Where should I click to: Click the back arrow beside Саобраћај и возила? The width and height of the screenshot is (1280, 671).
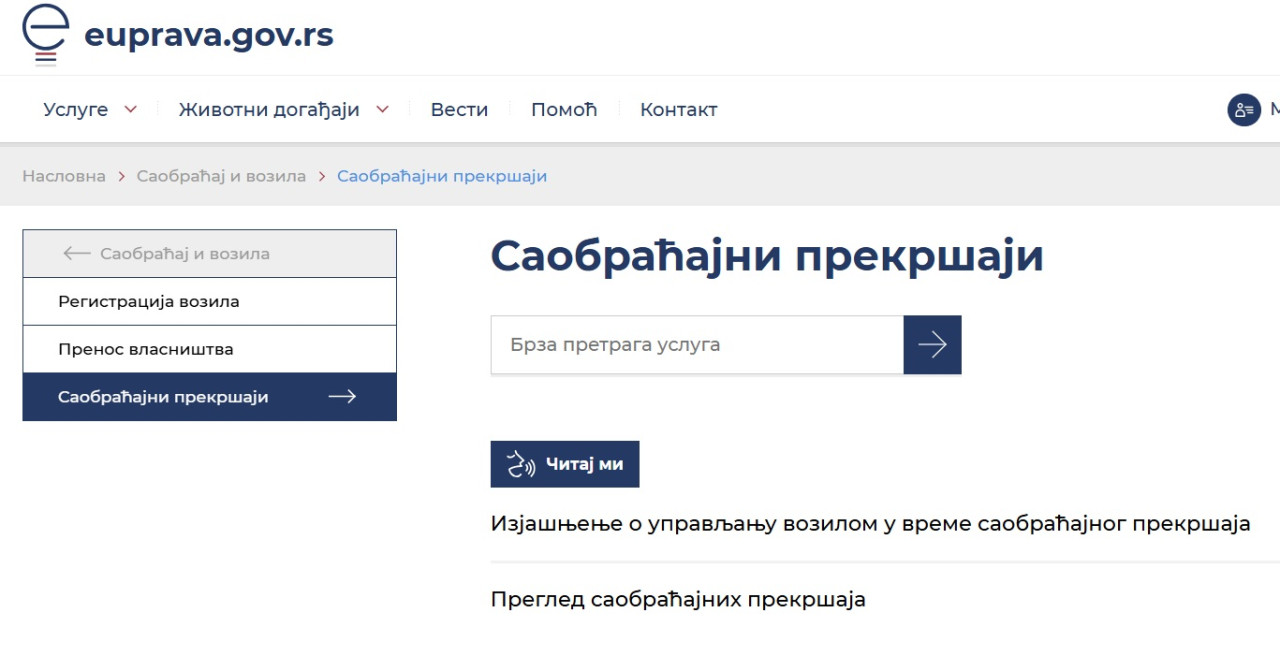tap(76, 254)
